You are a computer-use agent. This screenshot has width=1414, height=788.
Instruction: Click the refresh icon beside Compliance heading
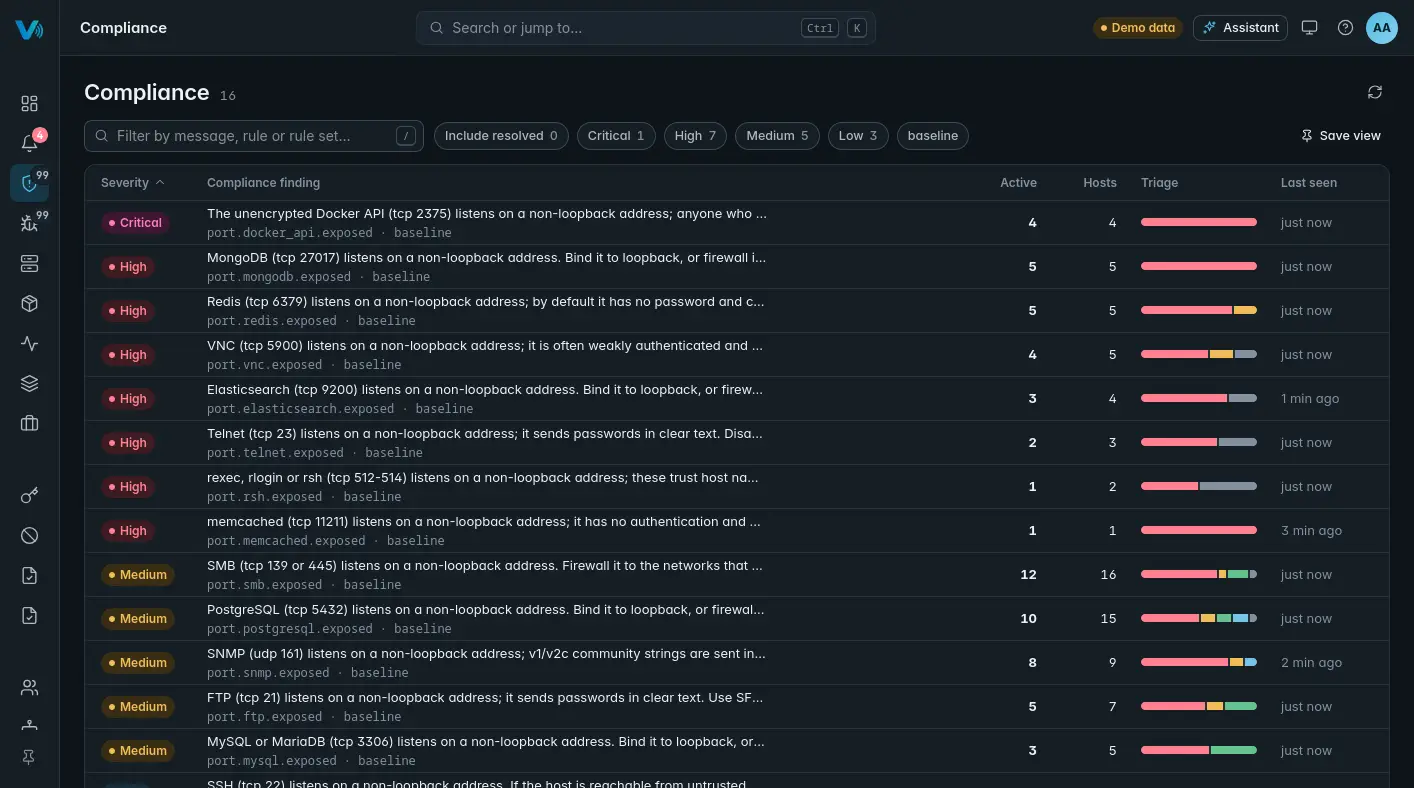click(x=1375, y=92)
